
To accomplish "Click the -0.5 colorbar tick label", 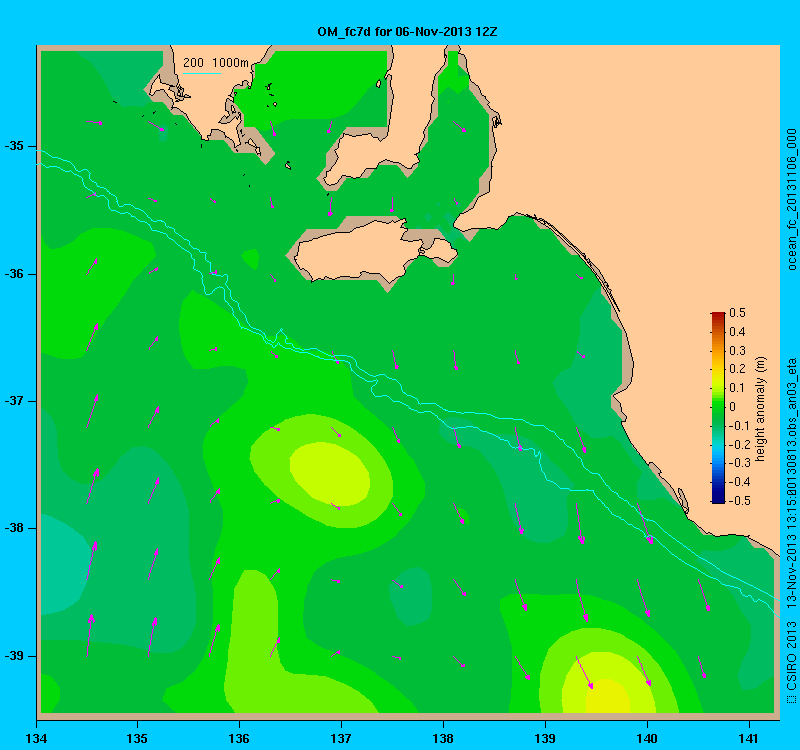I will tap(738, 501).
